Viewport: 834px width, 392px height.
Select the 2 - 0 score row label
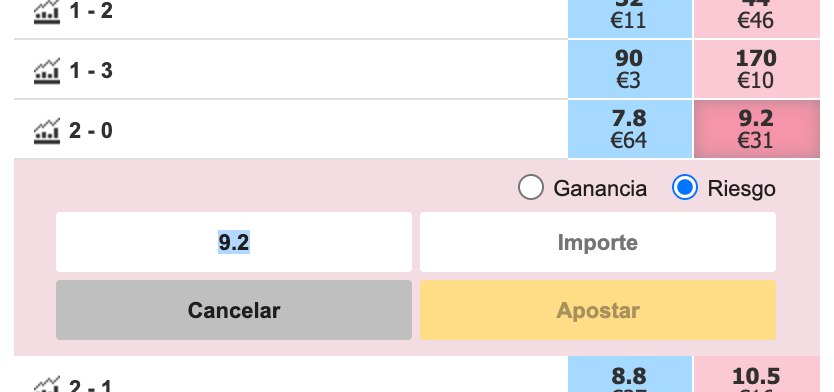(x=91, y=130)
